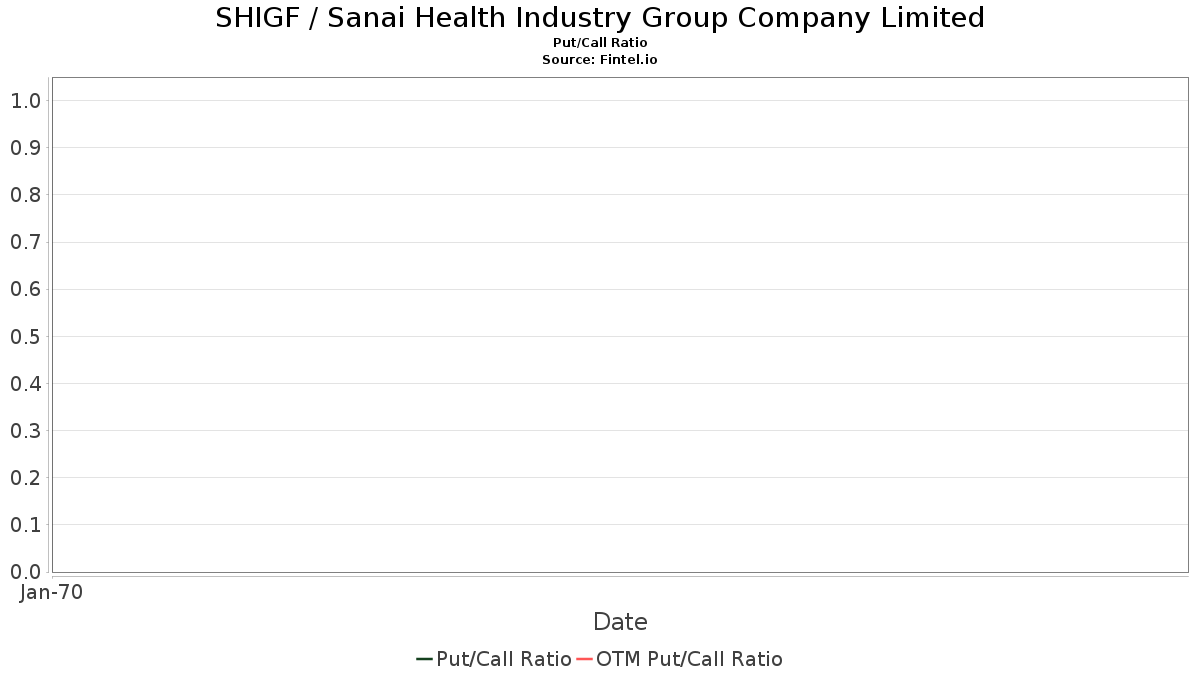Toggle the OTM Put/Call Ratio legend entry
This screenshot has width=1200, height=675.
(x=689, y=659)
